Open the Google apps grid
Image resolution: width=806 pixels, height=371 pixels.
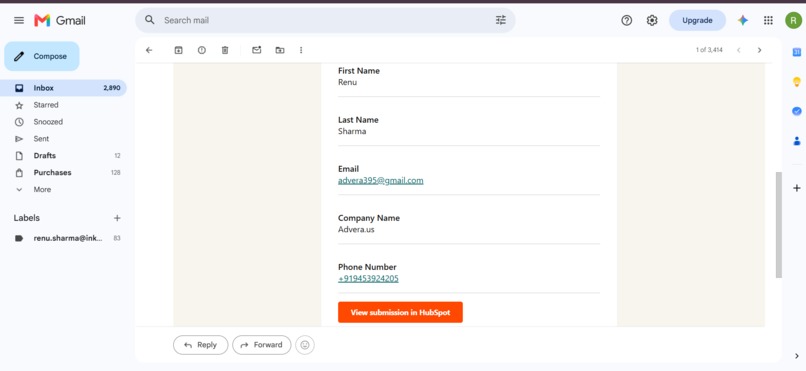[x=768, y=21]
